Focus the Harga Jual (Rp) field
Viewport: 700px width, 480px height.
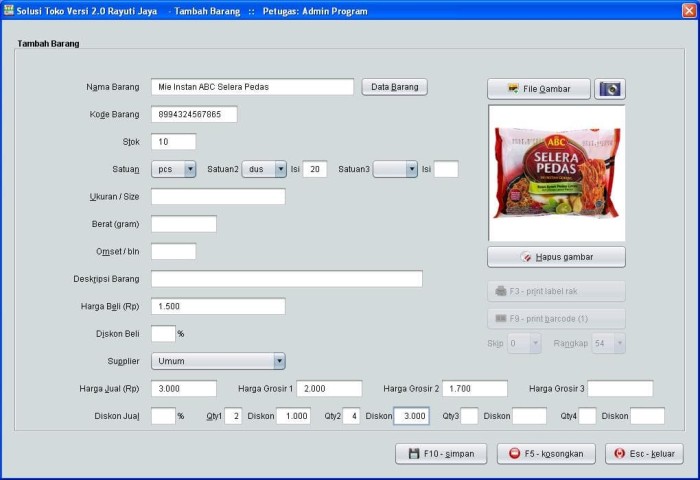point(183,388)
